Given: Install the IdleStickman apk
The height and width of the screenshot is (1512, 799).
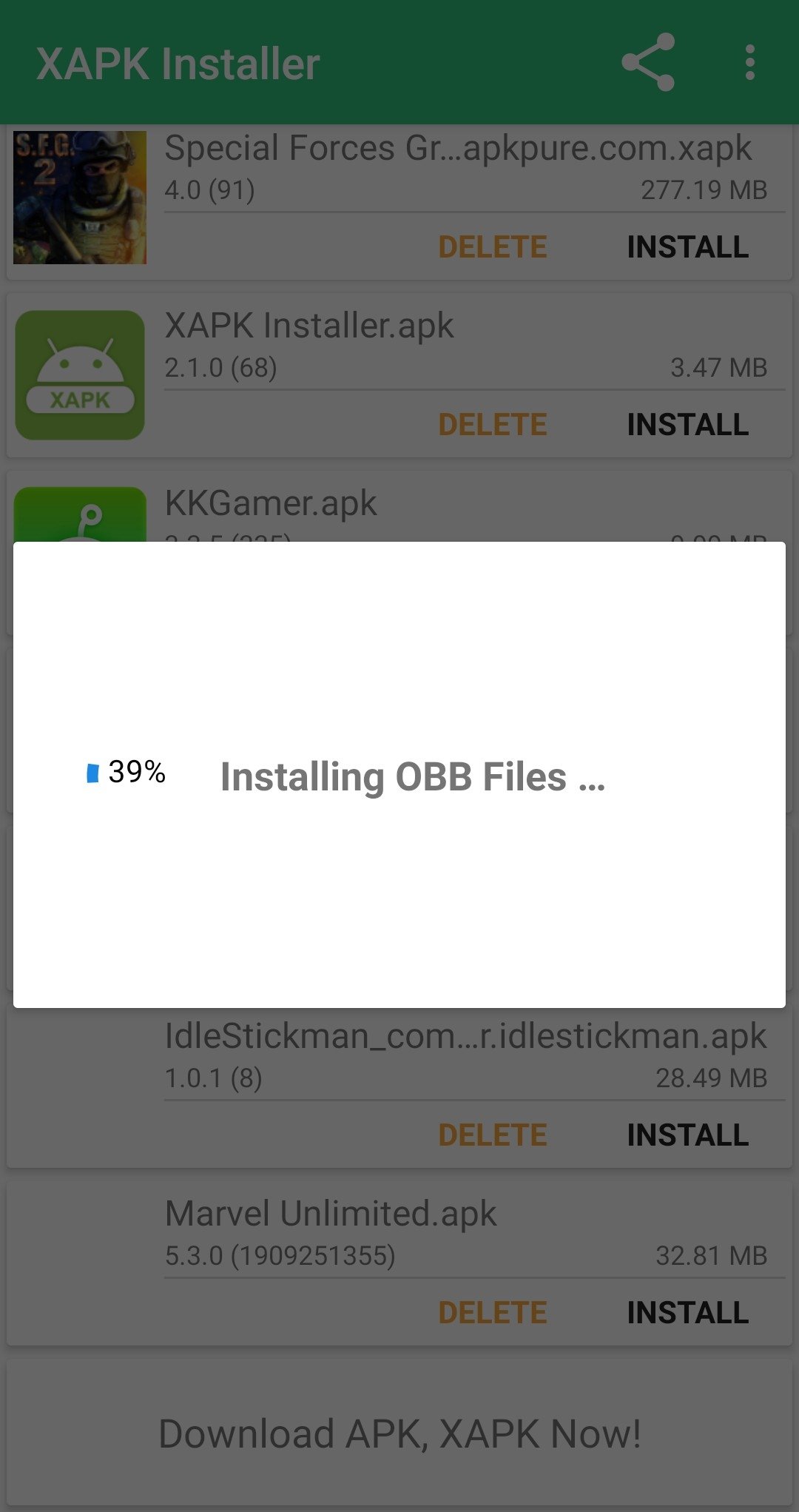Looking at the screenshot, I should (688, 1135).
